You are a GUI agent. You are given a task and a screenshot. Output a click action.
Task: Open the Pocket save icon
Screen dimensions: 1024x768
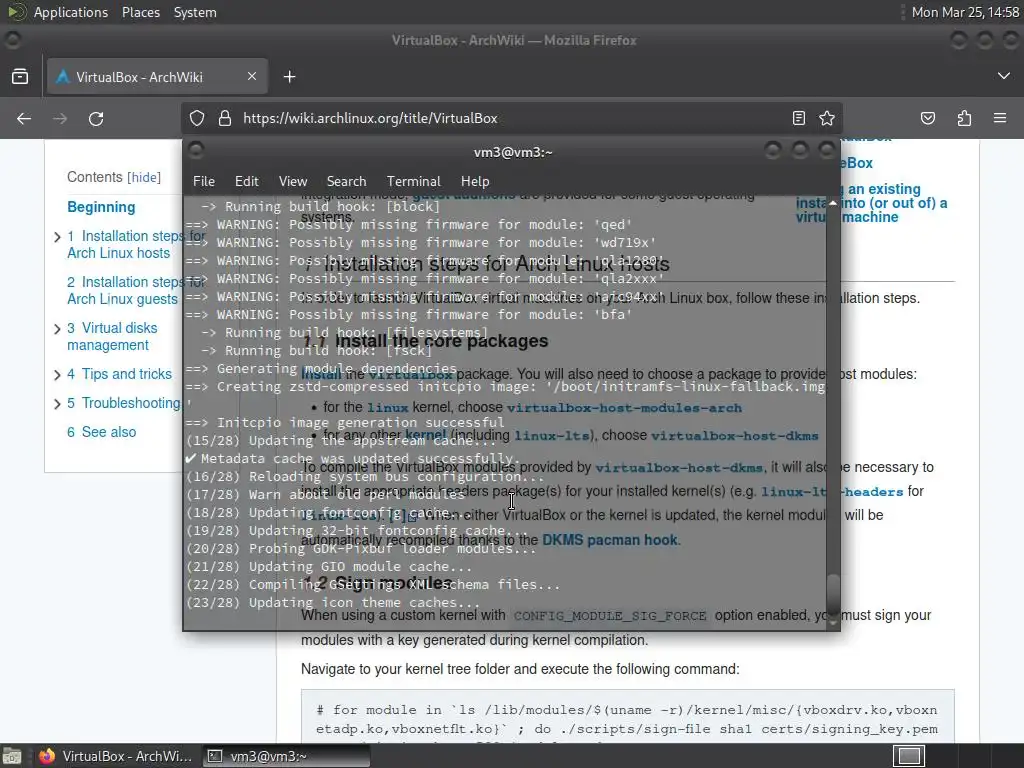pos(928,118)
